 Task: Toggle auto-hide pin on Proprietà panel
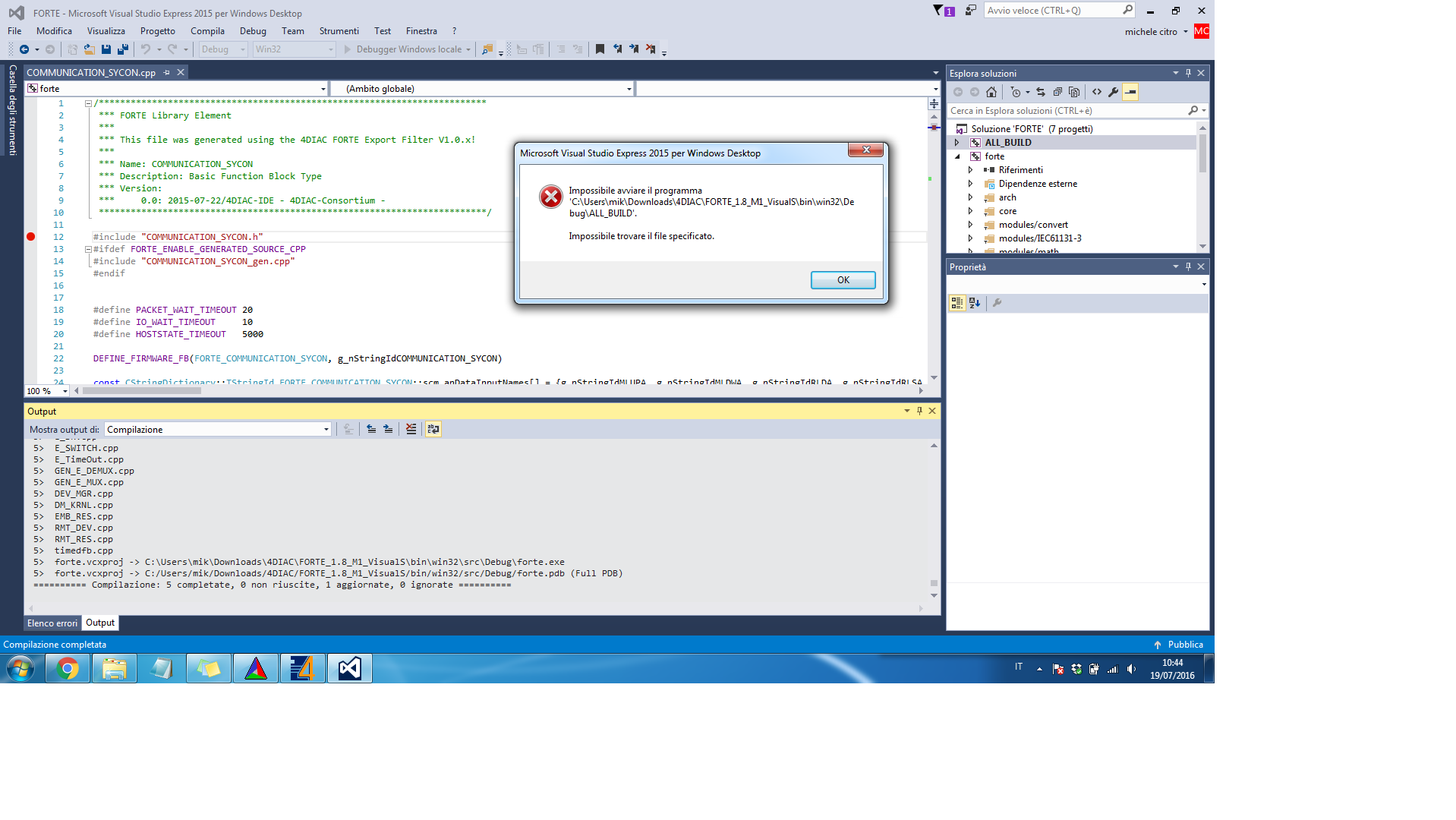(x=1188, y=266)
